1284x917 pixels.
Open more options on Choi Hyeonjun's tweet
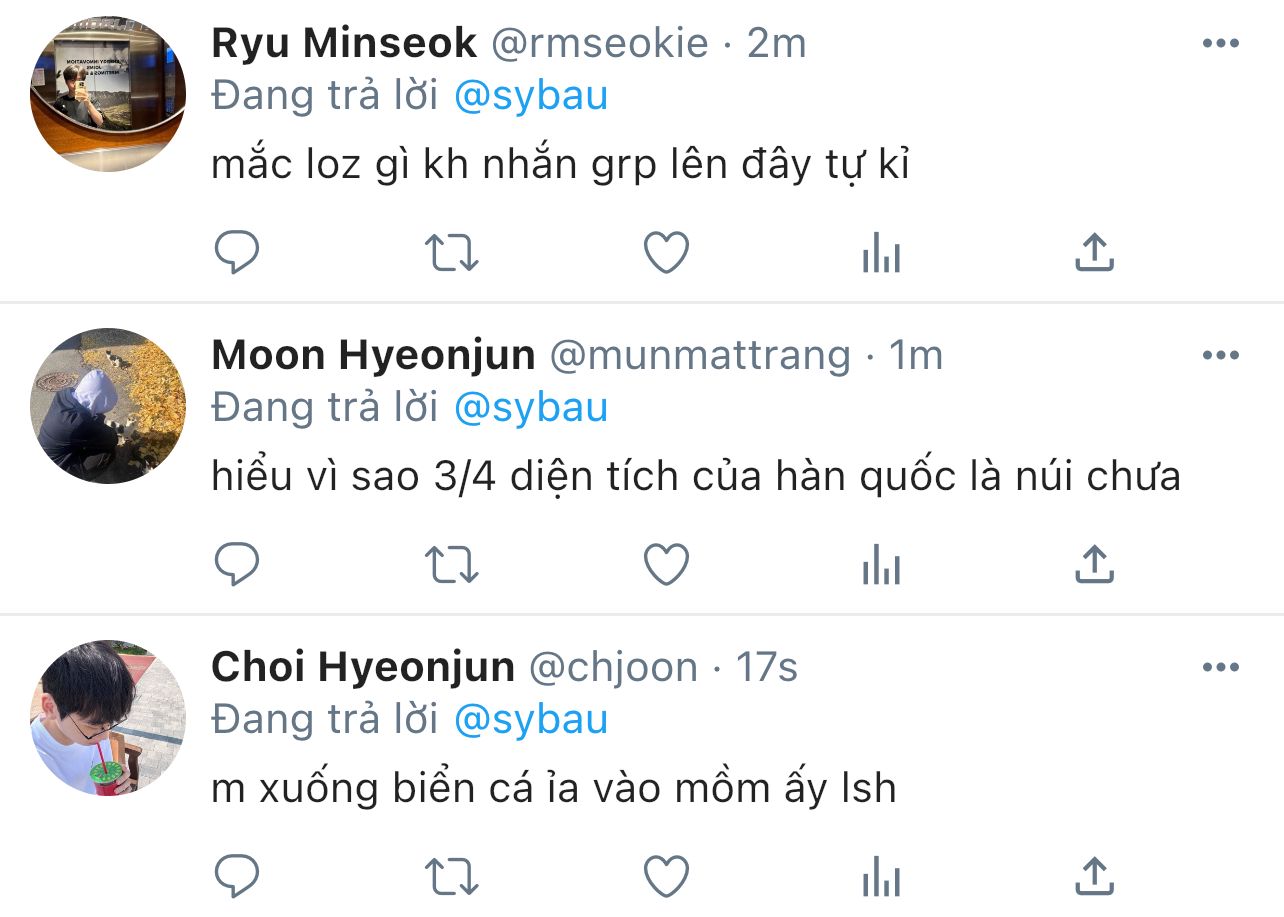coord(1220,667)
